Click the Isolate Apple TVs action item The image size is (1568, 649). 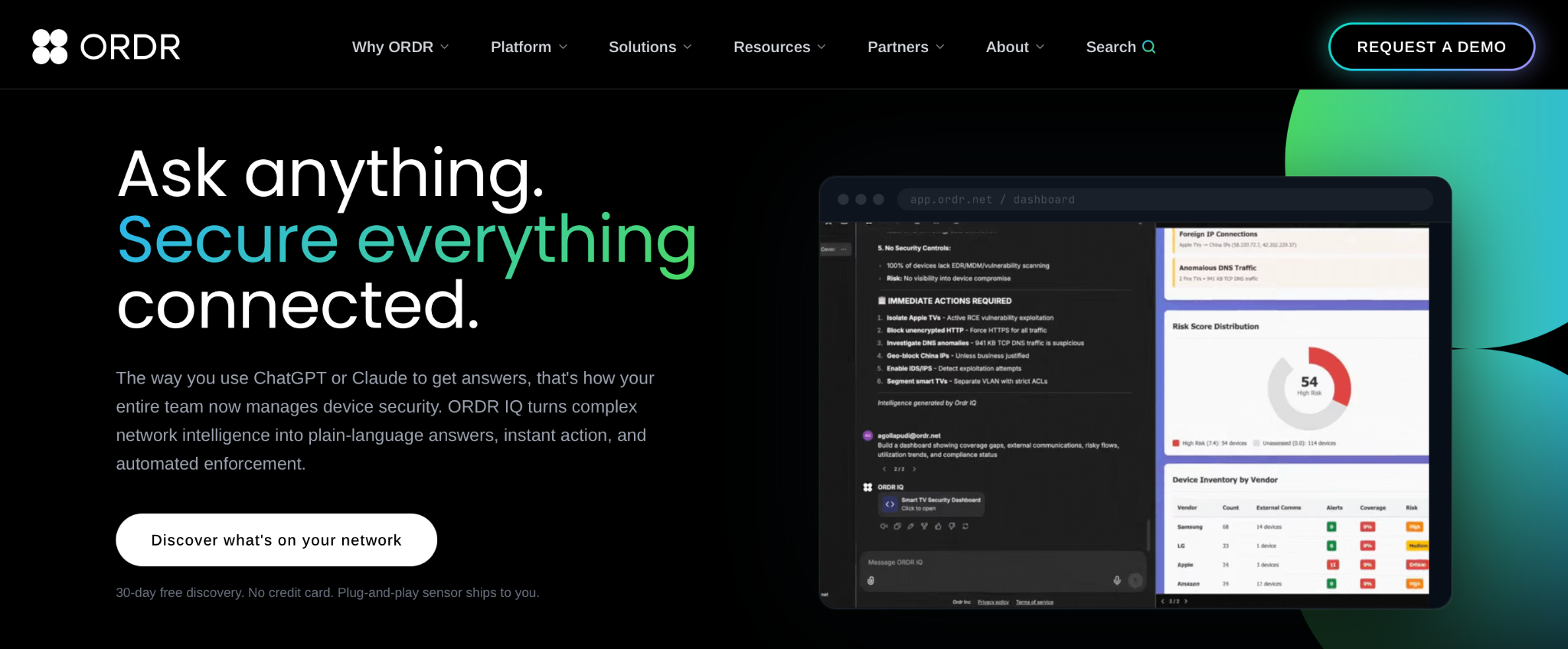pyautogui.click(x=970, y=318)
